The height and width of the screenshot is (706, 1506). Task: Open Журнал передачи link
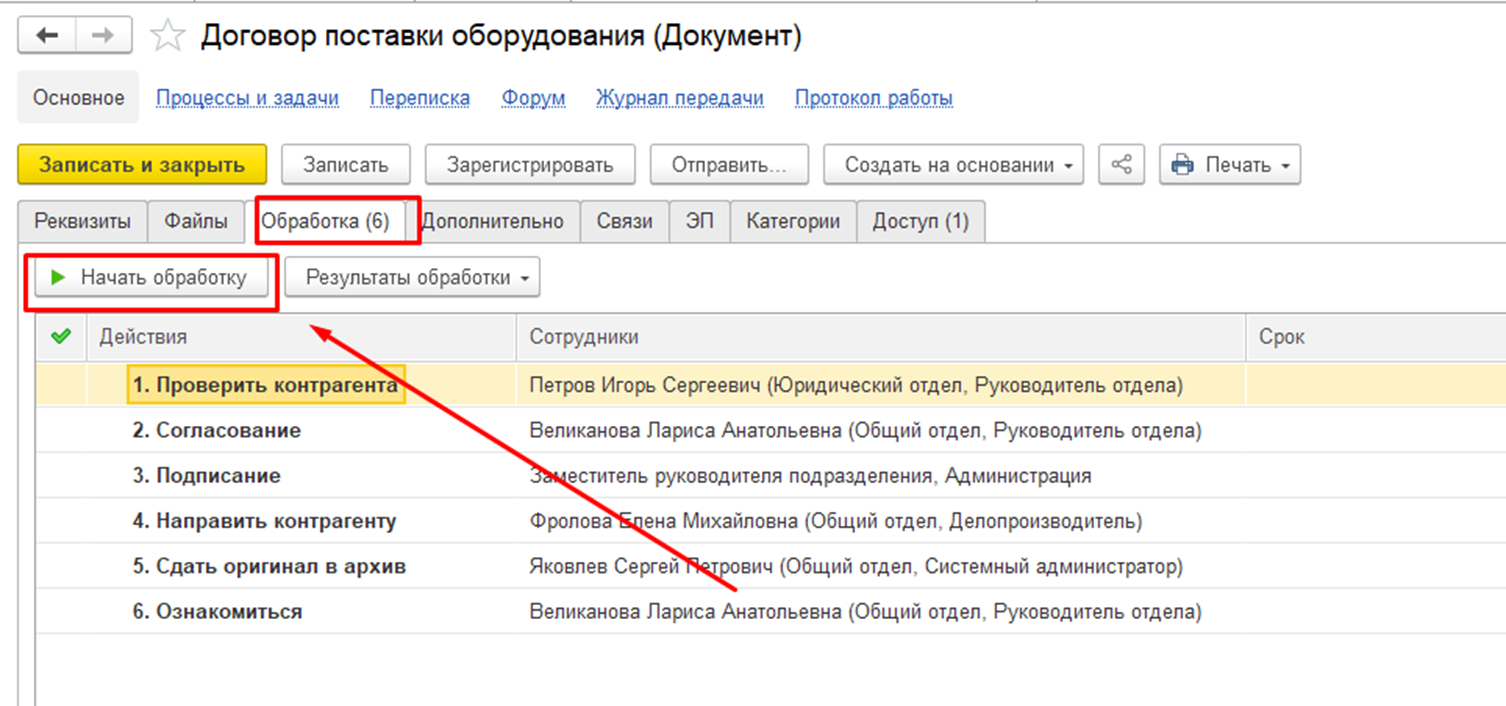tap(680, 98)
